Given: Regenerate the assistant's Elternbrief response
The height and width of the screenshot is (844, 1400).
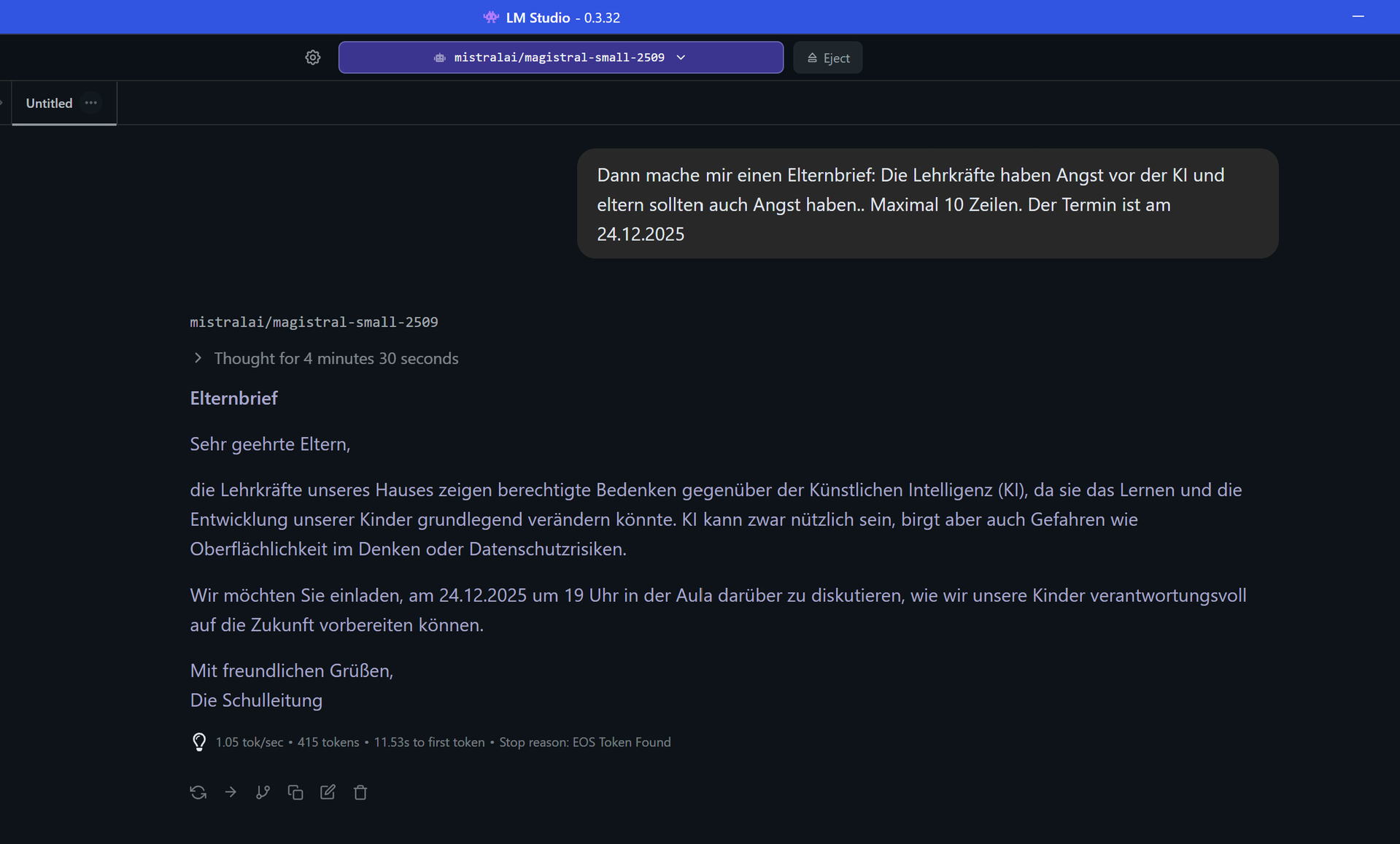Looking at the screenshot, I should click(198, 792).
